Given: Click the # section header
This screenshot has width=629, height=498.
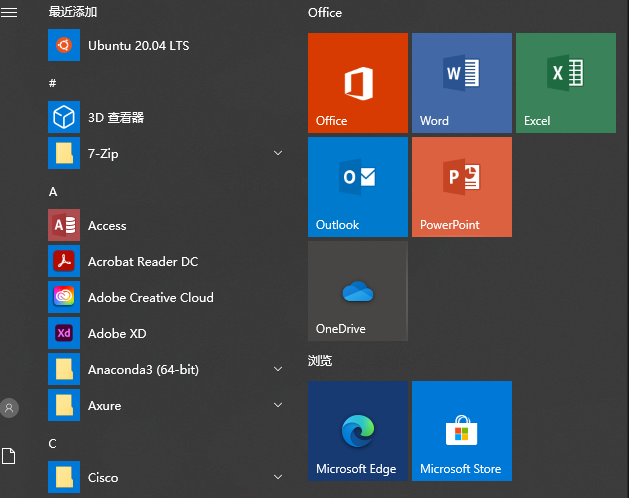Looking at the screenshot, I should pyautogui.click(x=53, y=83).
